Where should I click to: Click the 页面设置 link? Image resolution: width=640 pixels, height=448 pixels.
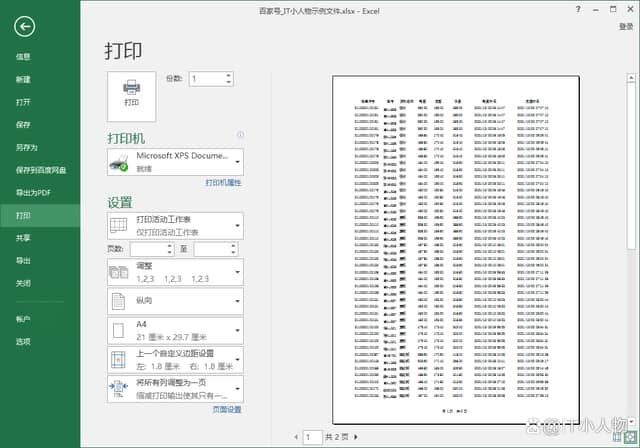(225, 410)
